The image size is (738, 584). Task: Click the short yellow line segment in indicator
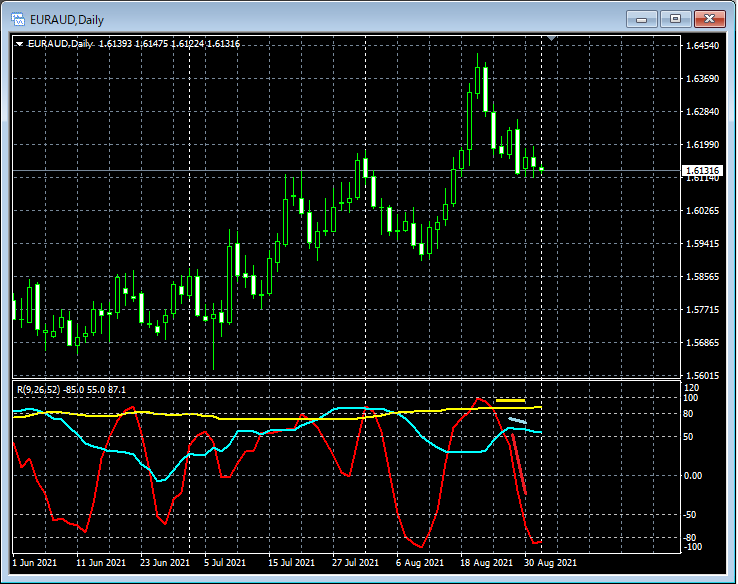pos(510,401)
